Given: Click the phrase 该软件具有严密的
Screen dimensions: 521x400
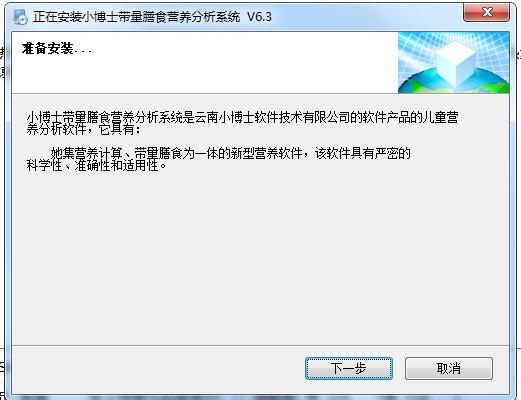Looking at the screenshot, I should coord(363,153).
